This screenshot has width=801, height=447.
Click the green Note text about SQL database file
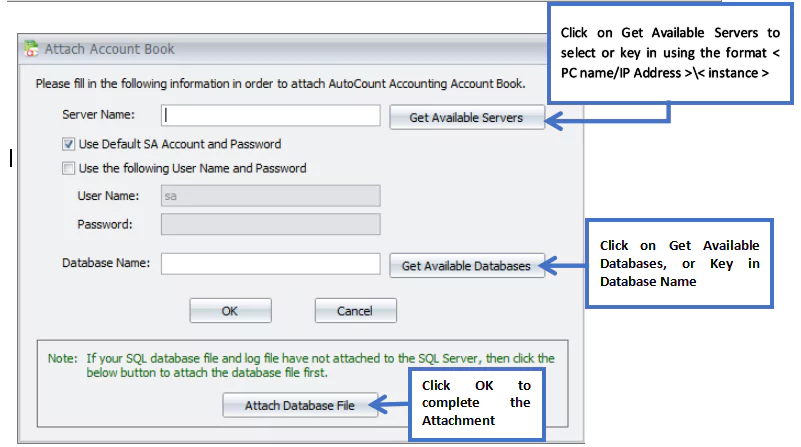pyautogui.click(x=301, y=365)
